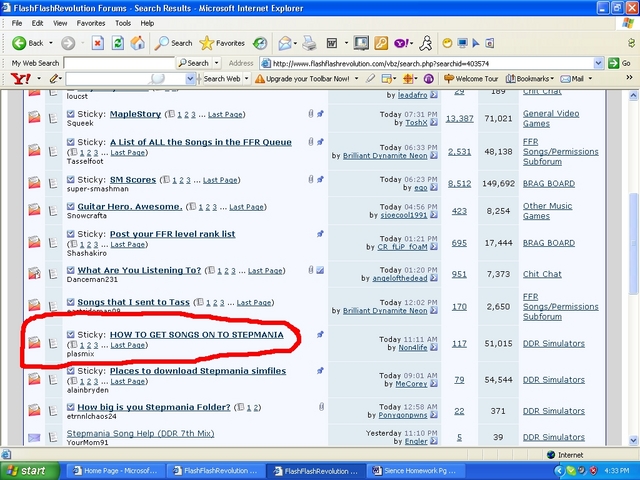Toggle the checkmark beside What Are You Listening To?
The height and width of the screenshot is (480, 640).
[x=71, y=270]
